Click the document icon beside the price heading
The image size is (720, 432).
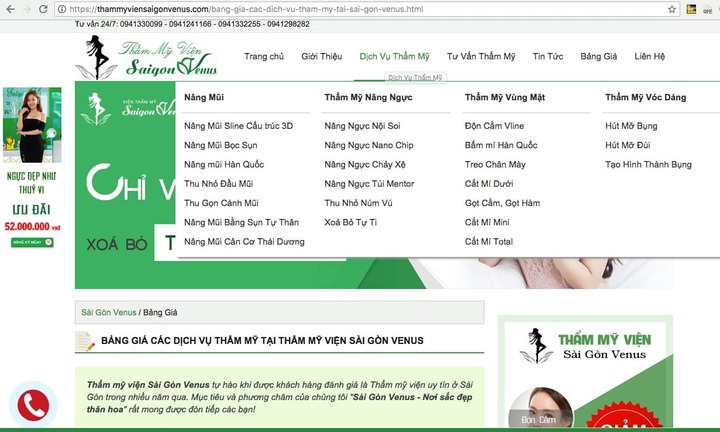[85, 341]
